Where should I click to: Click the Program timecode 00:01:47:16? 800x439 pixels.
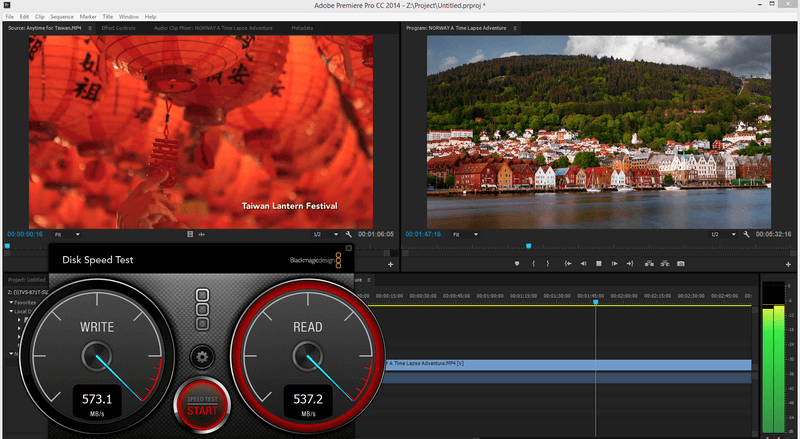coord(423,234)
